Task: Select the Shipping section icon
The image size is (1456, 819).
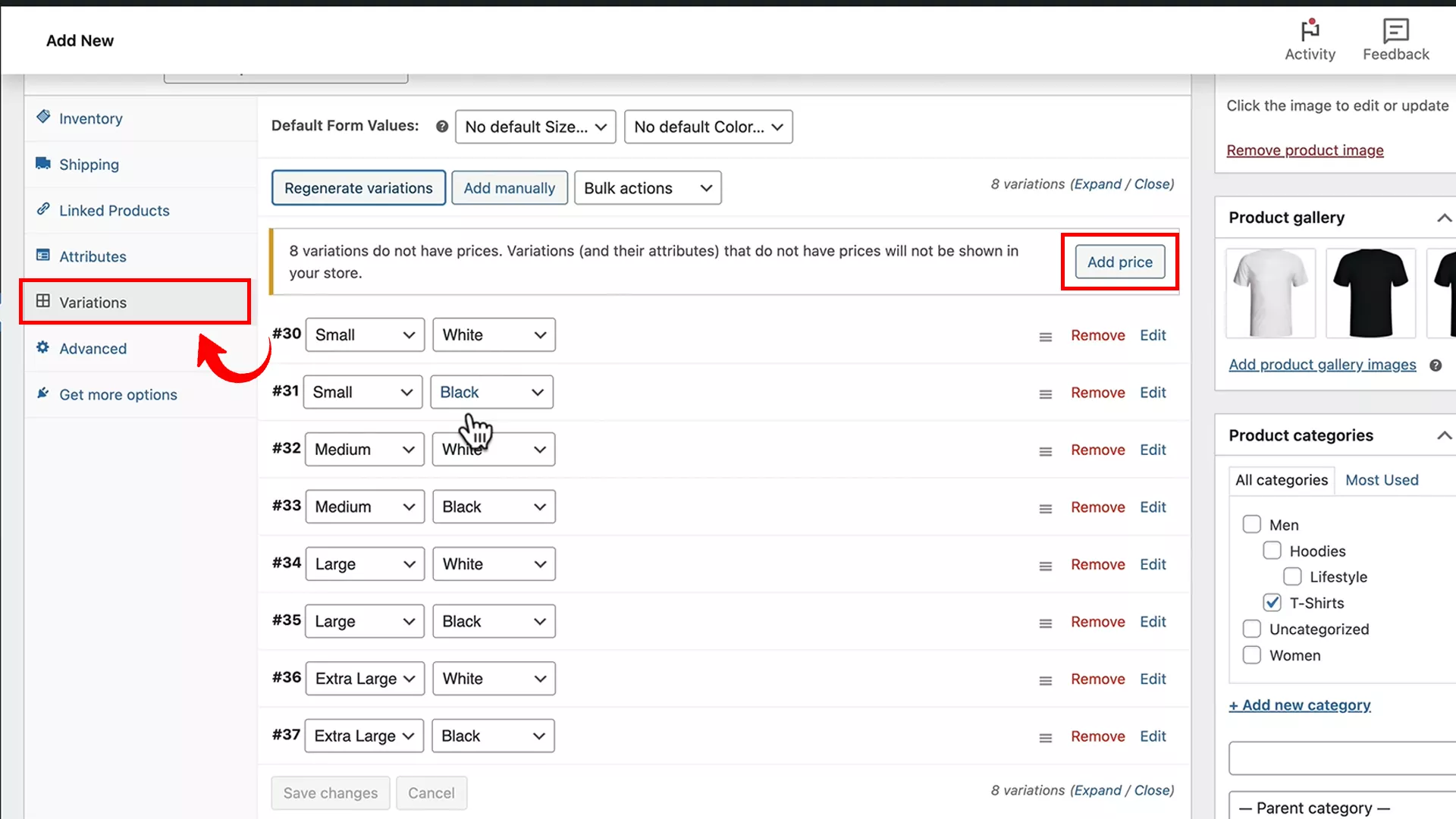Action: point(43,164)
